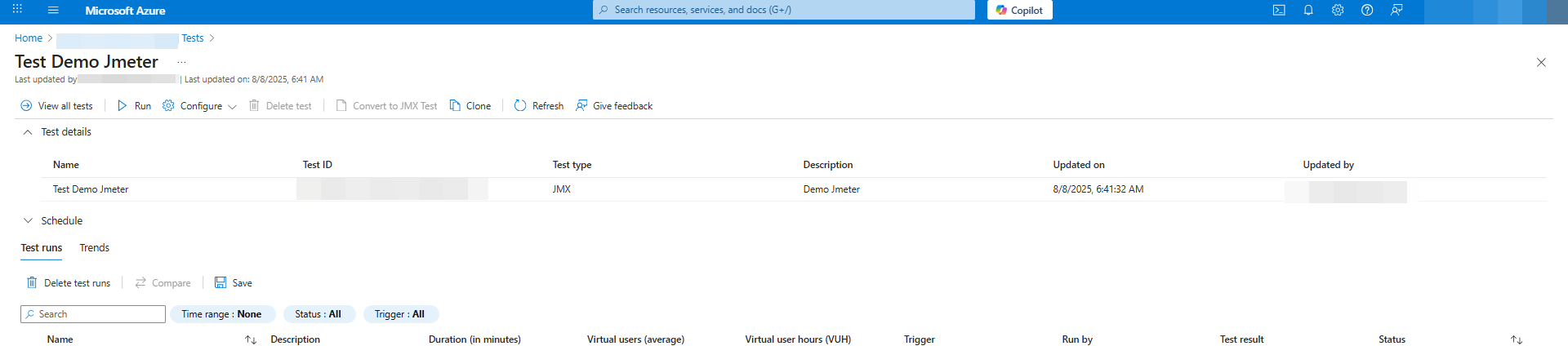Click the Copilot button
The height and width of the screenshot is (346, 1568).
[1019, 11]
